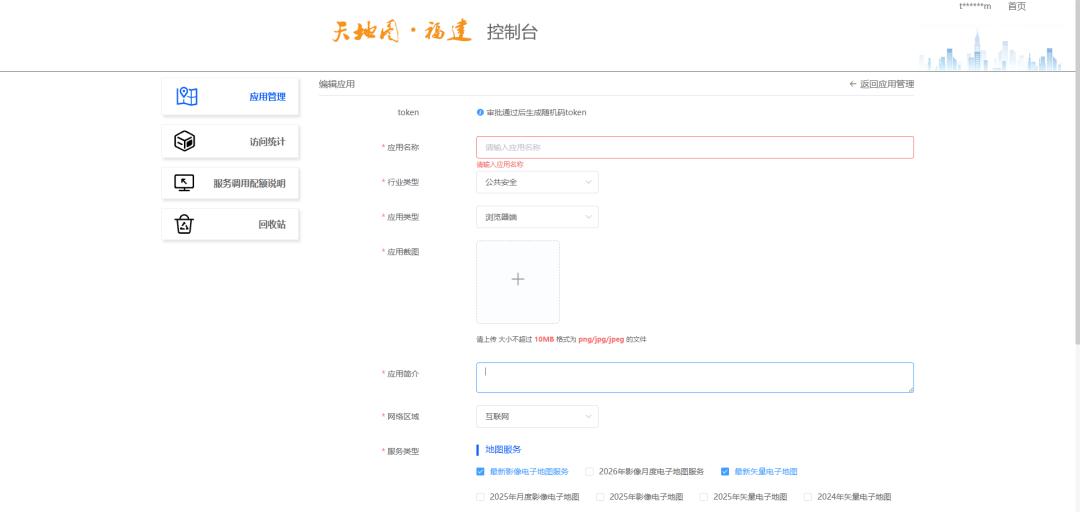1080x512 pixels.
Task: Click the 编辑应用 page title
Action: click(x=336, y=84)
